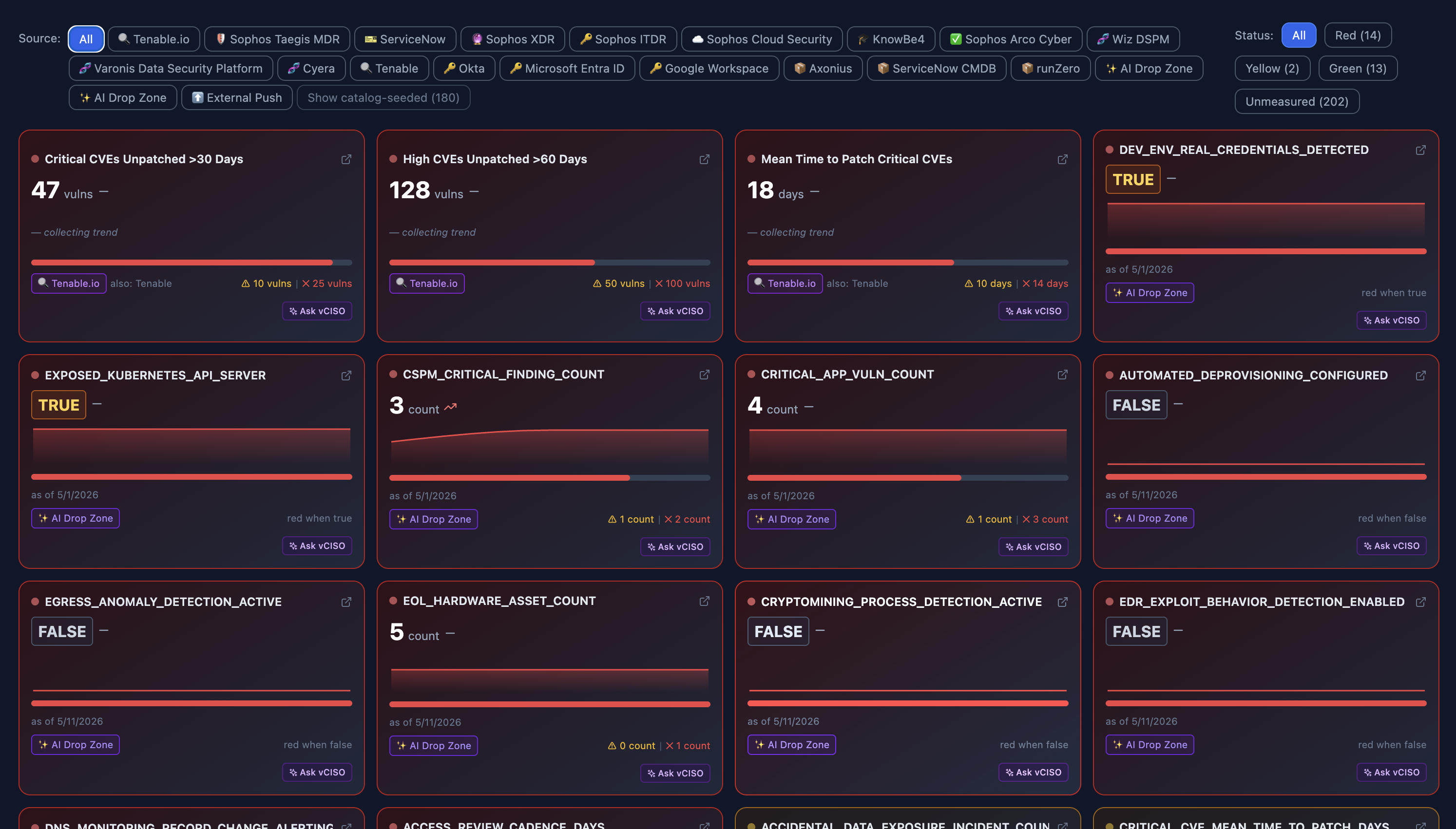Screen dimensions: 1456x829
Task: Open EOL_HARDWARE_ASSET_COUNT external link icon
Action: click(x=705, y=601)
